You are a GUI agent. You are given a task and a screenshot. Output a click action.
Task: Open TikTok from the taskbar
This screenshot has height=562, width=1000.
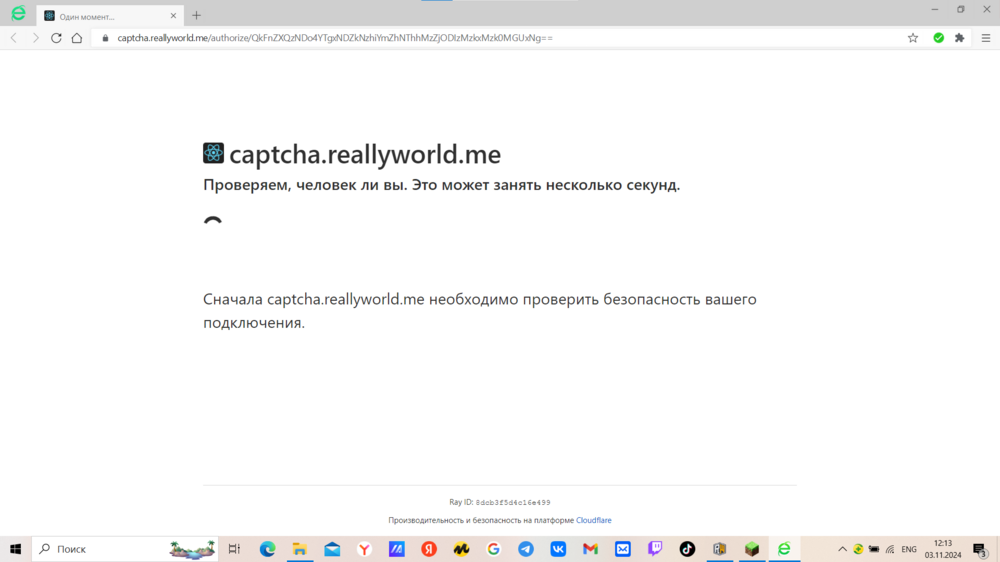click(x=687, y=549)
